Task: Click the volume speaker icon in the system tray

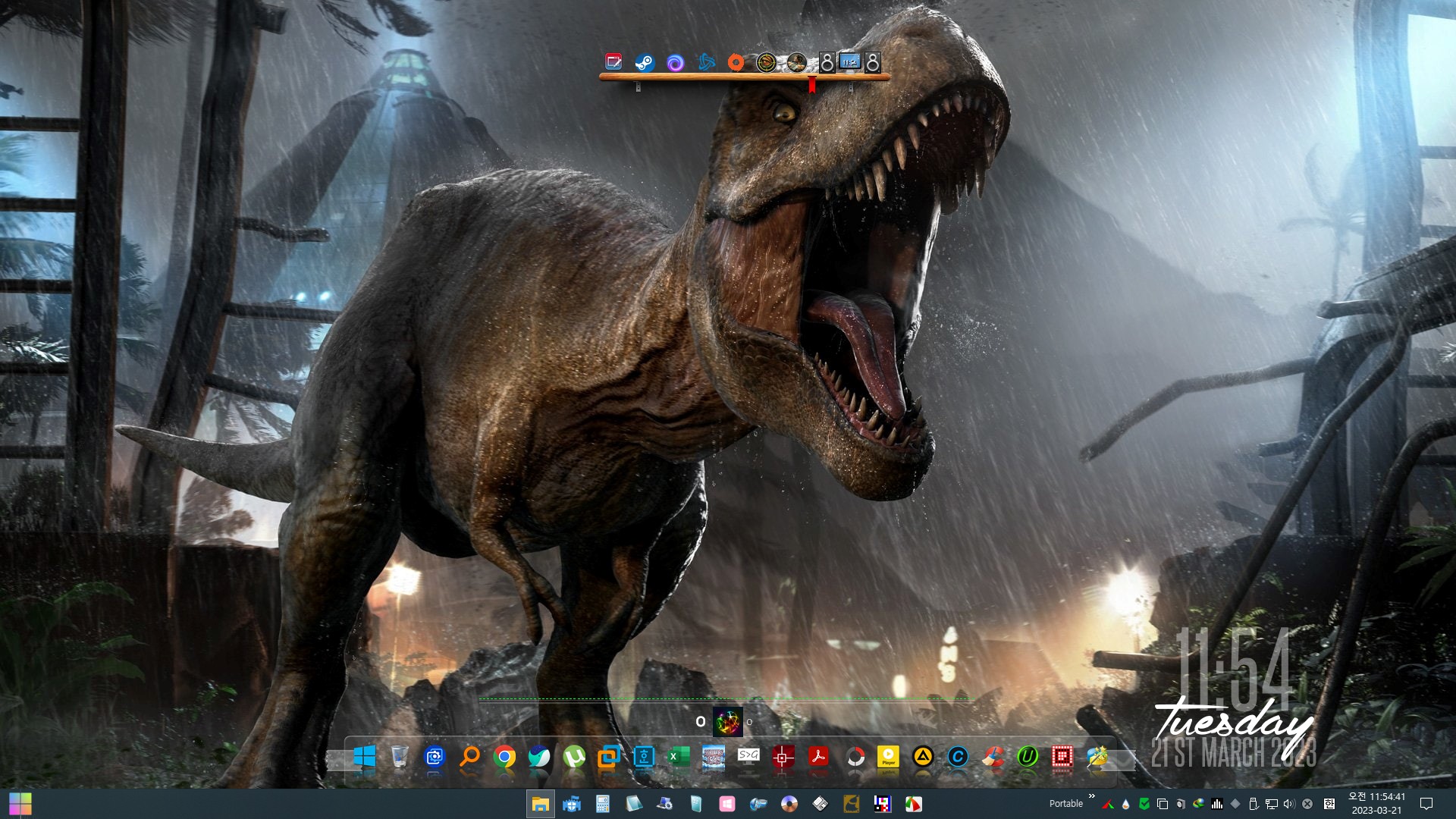Action: pos(1289,804)
